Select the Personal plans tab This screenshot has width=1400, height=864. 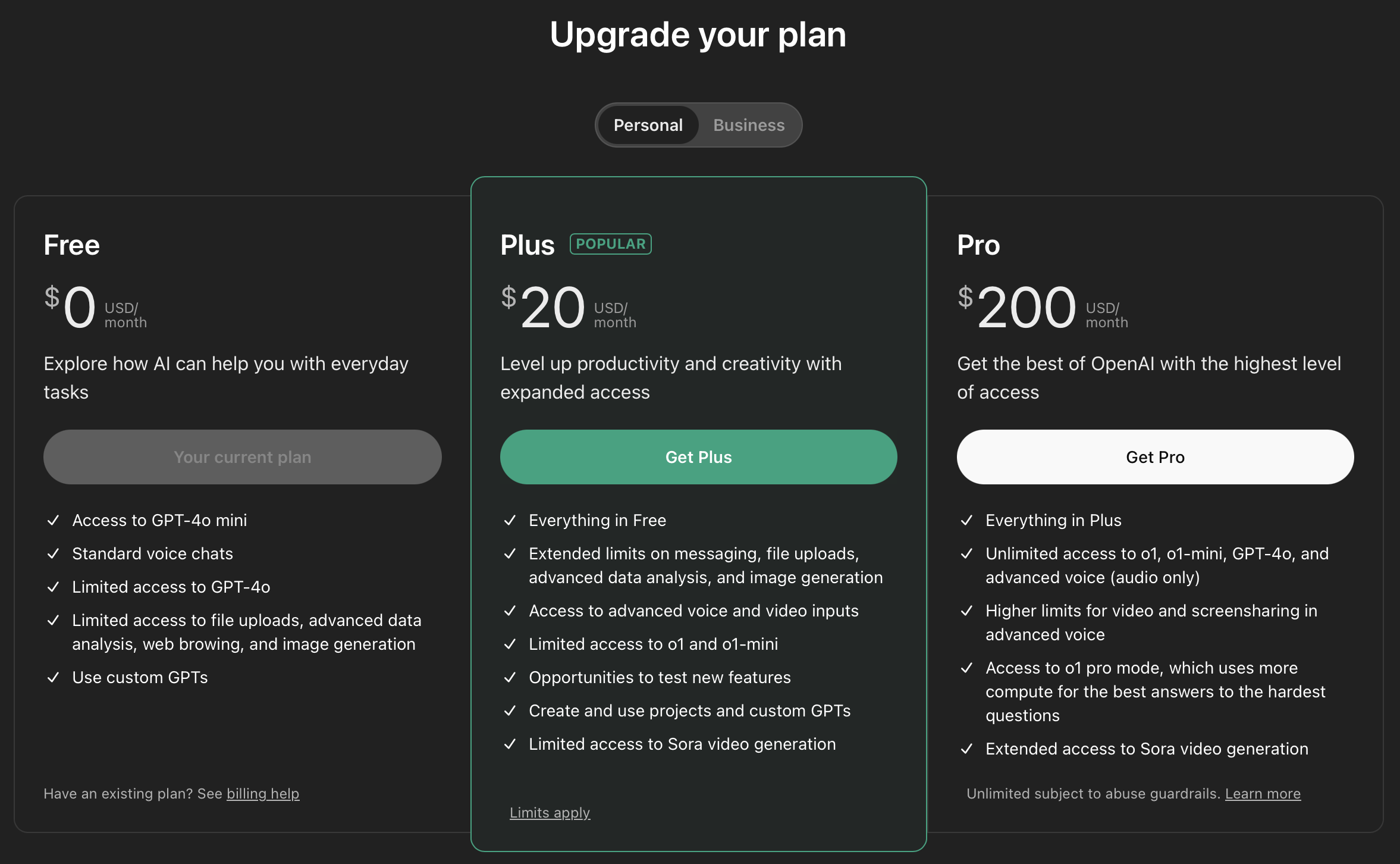click(648, 125)
